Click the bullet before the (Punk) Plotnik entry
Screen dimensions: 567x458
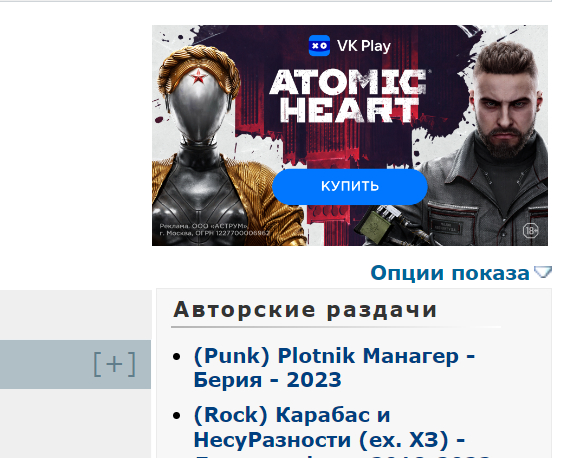[x=177, y=357]
